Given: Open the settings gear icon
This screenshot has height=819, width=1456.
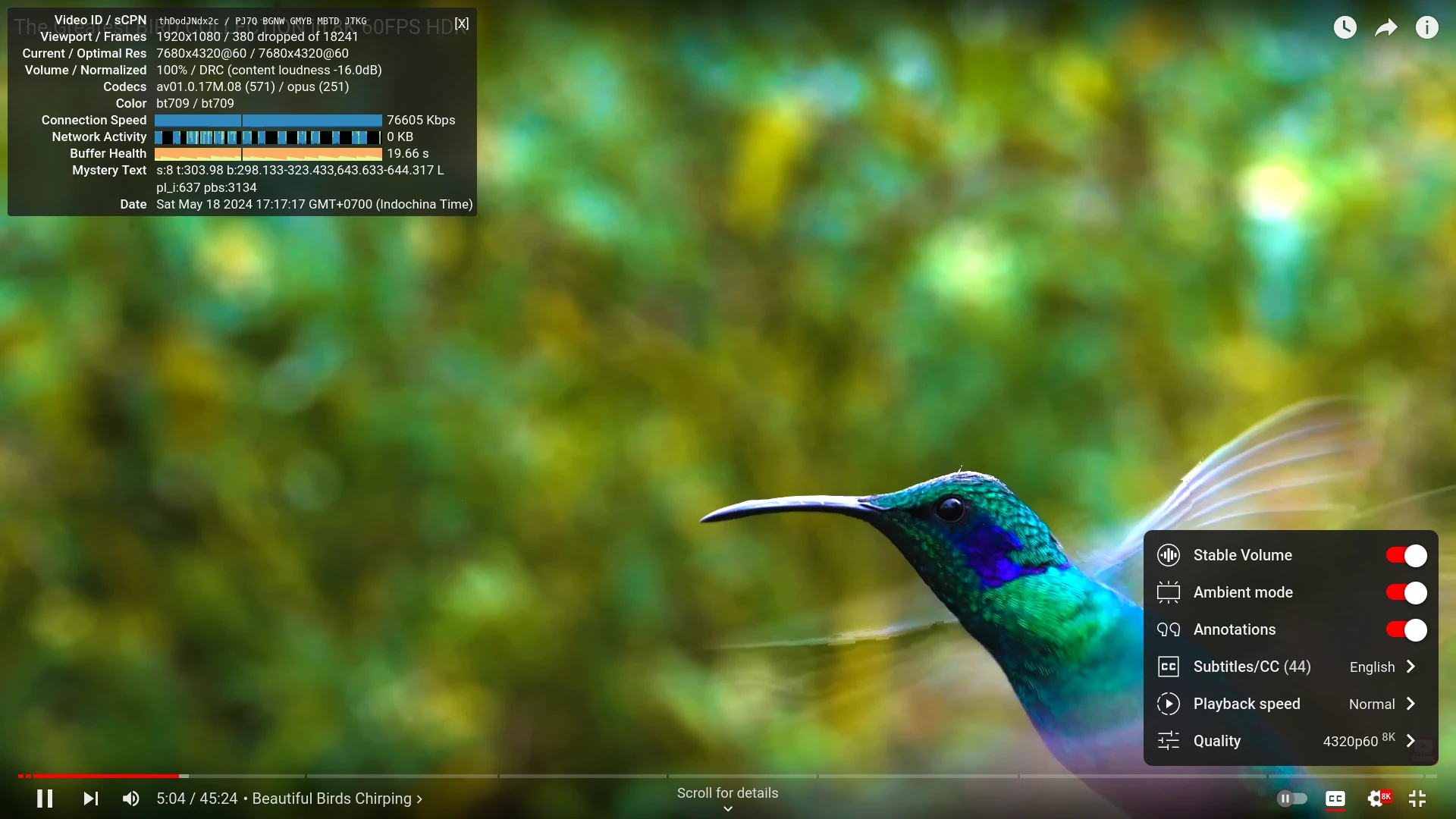Looking at the screenshot, I should tap(1377, 799).
